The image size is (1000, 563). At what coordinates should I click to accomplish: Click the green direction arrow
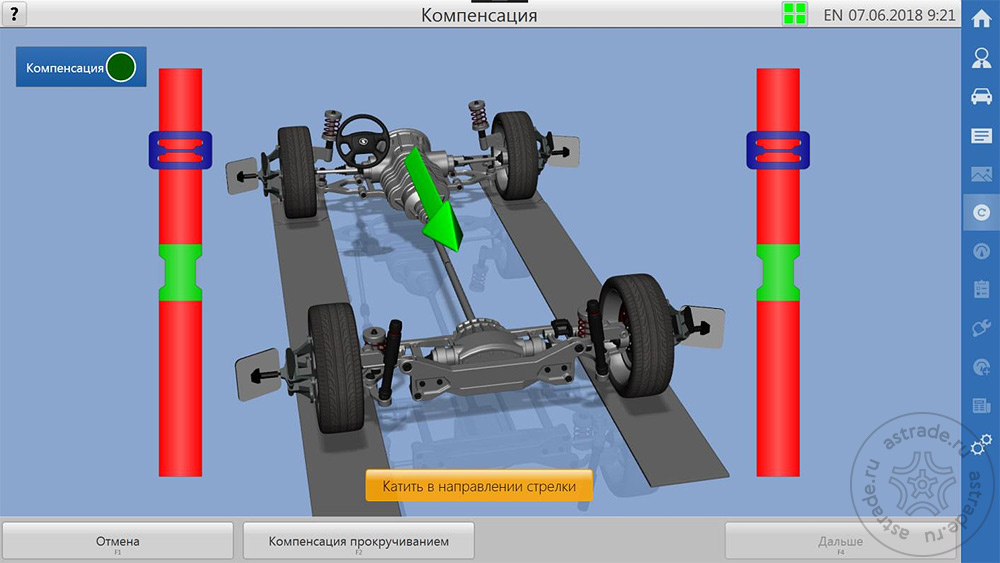point(434,201)
